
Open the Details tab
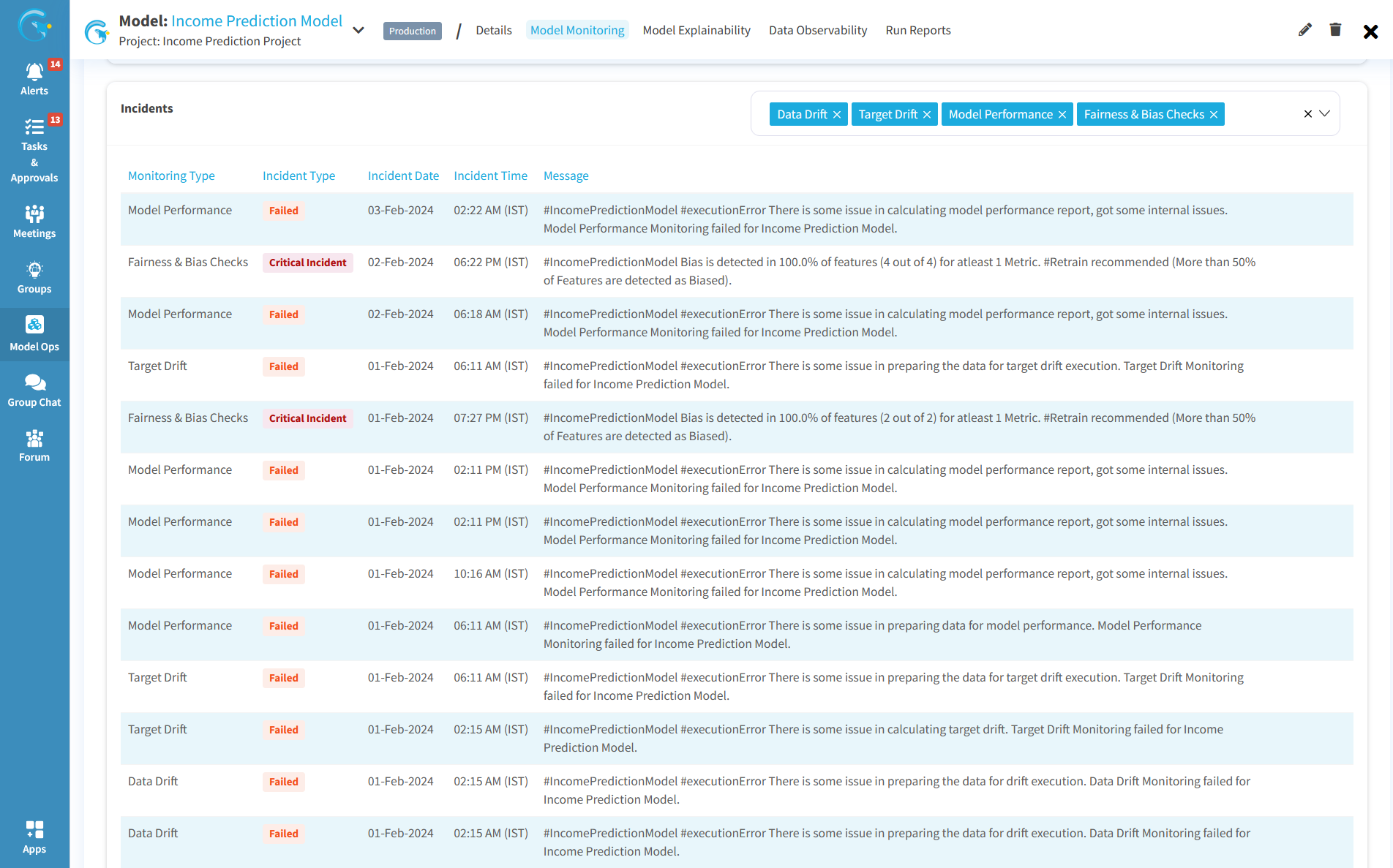pyautogui.click(x=494, y=30)
